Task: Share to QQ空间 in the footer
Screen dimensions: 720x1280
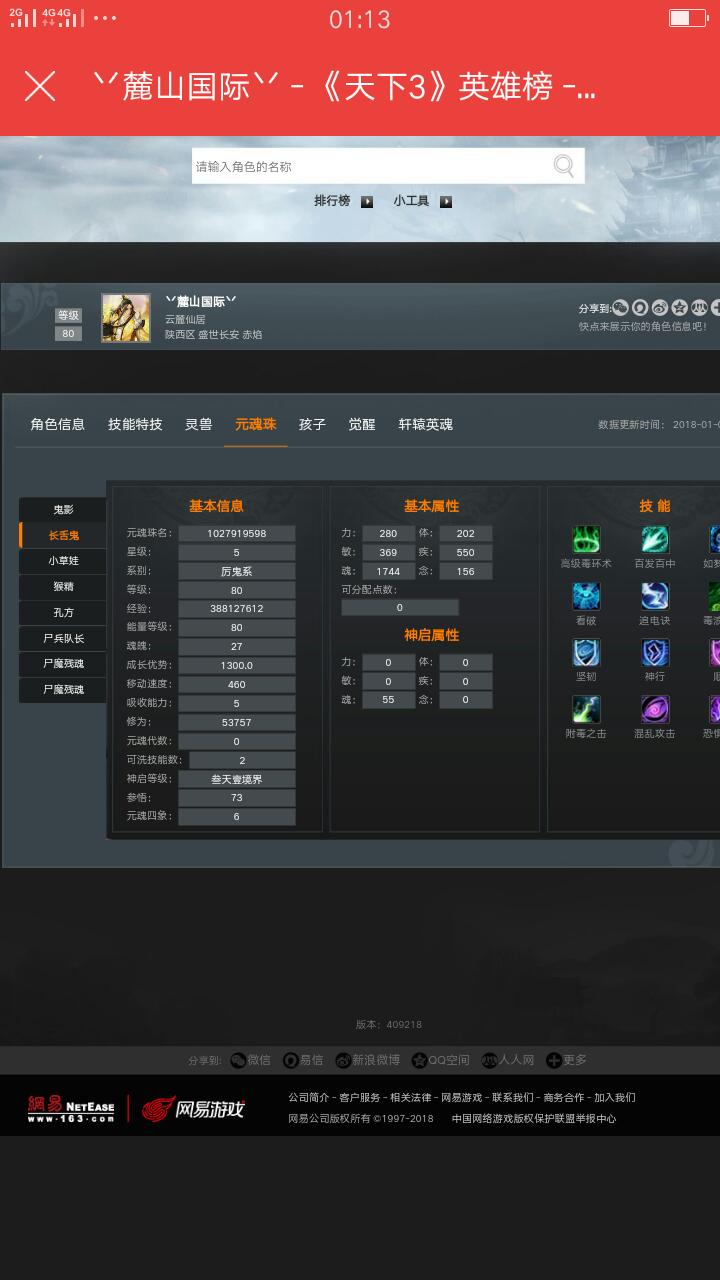Action: pos(440,1060)
